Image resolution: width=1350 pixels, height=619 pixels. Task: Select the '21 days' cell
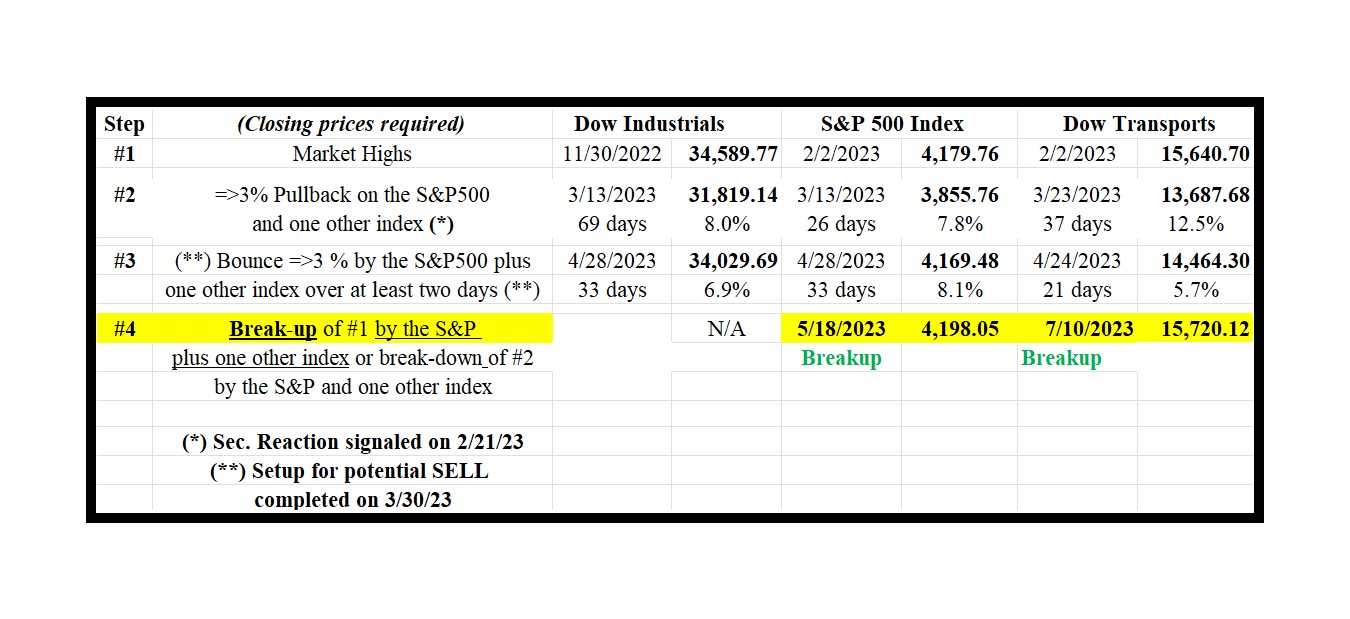[1077, 290]
